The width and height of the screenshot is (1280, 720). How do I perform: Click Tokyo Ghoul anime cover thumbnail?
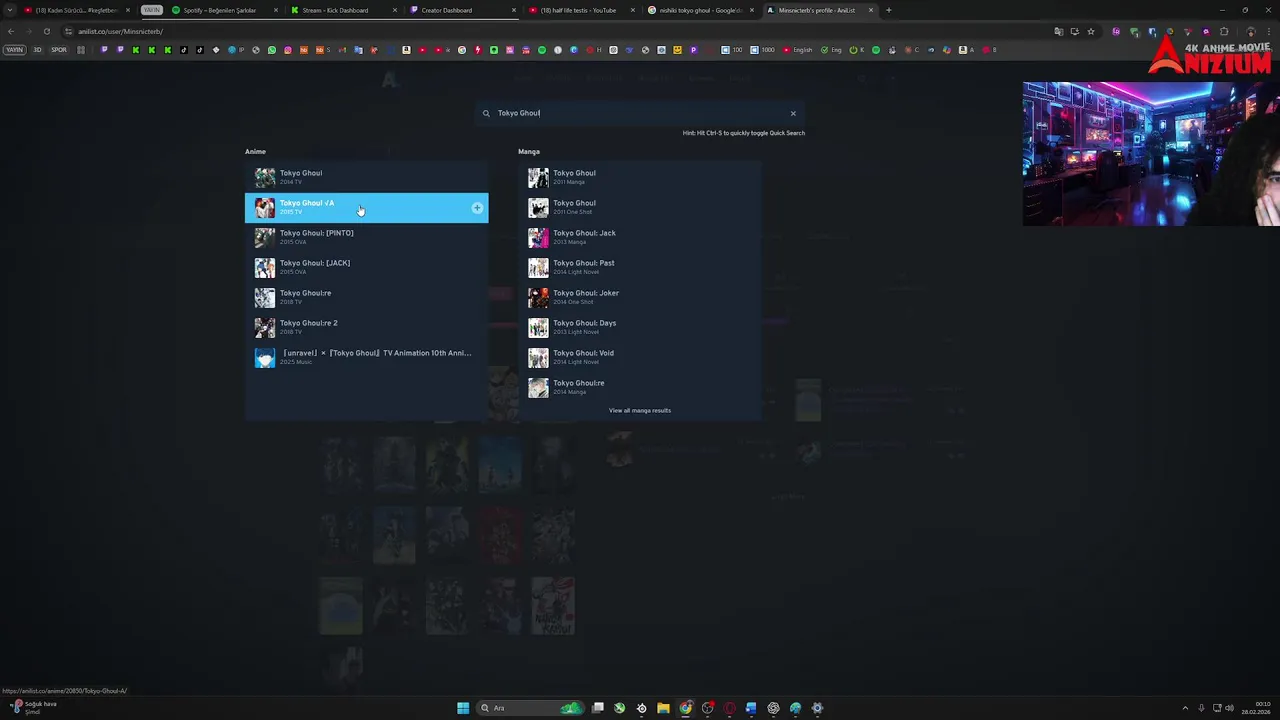pyautogui.click(x=264, y=177)
